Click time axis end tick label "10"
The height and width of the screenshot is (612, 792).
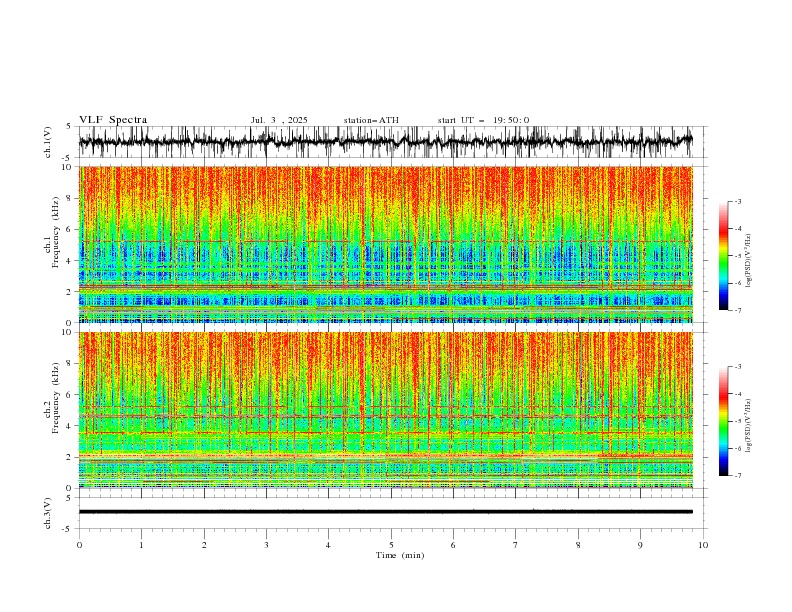click(x=703, y=545)
